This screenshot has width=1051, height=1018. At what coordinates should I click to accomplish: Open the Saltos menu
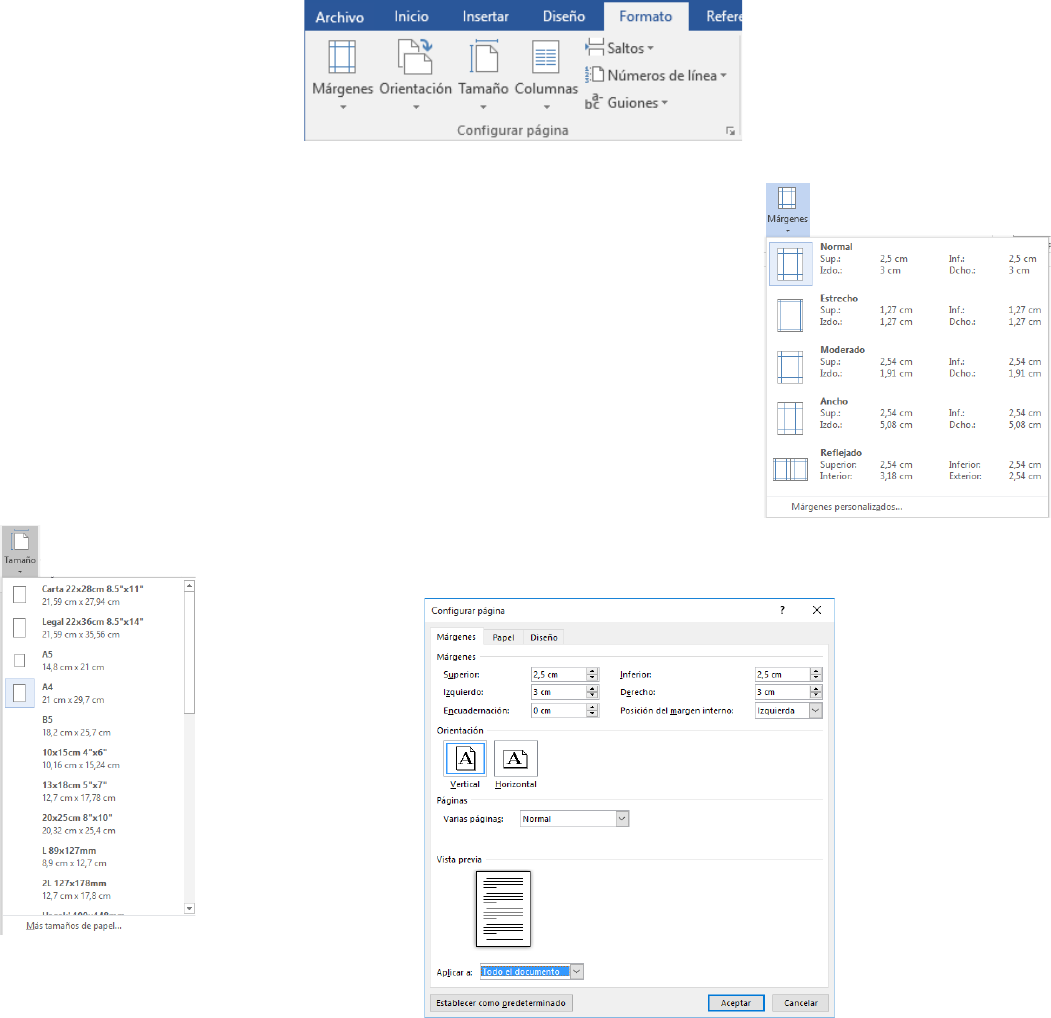click(x=619, y=48)
